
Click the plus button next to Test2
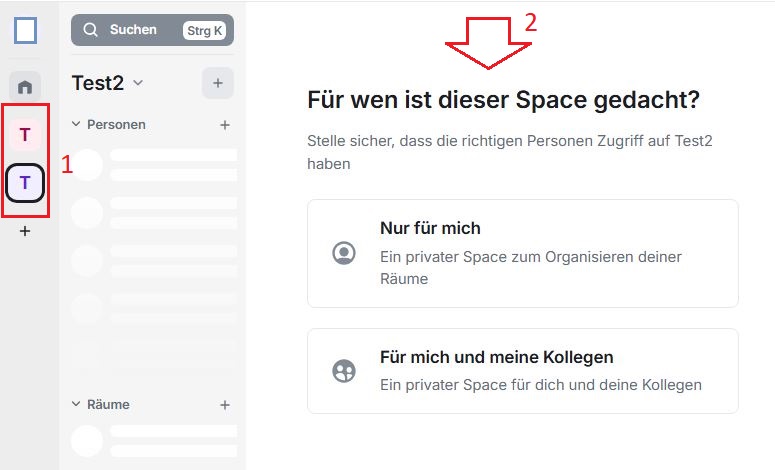point(218,83)
